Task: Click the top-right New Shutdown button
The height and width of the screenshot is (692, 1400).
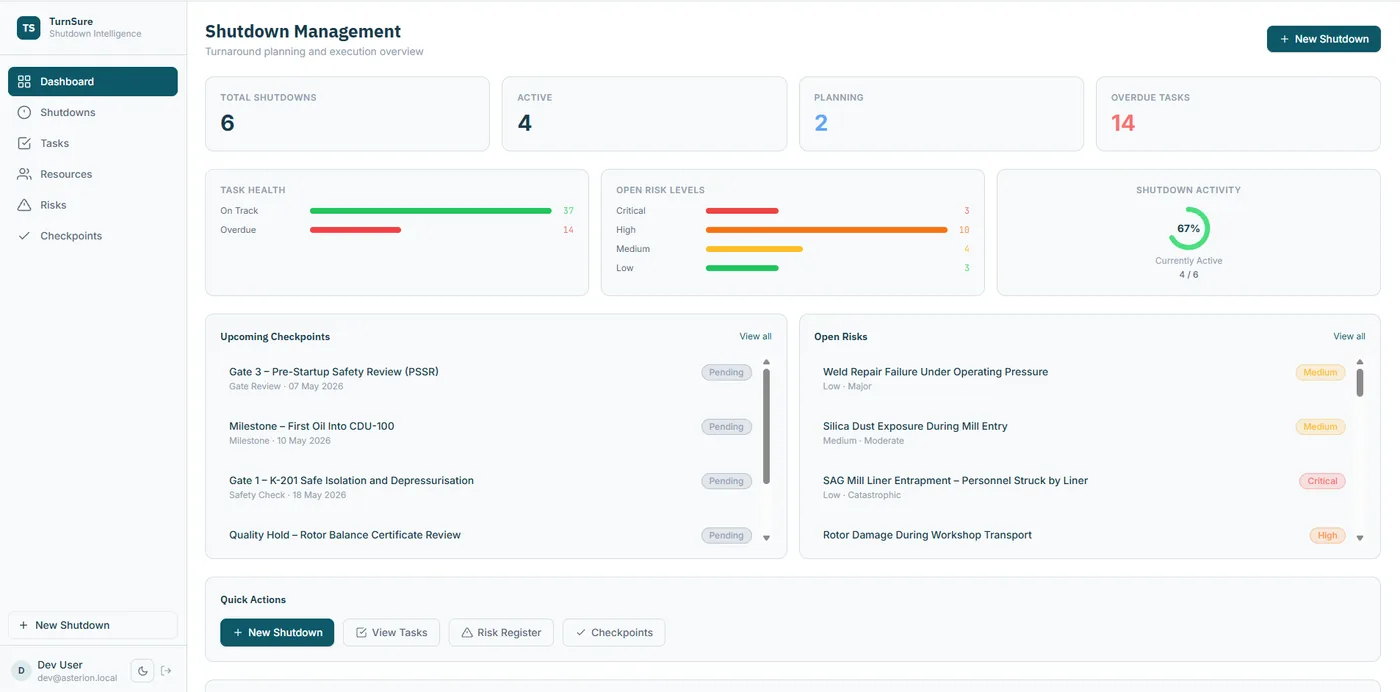Action: click(x=1324, y=39)
